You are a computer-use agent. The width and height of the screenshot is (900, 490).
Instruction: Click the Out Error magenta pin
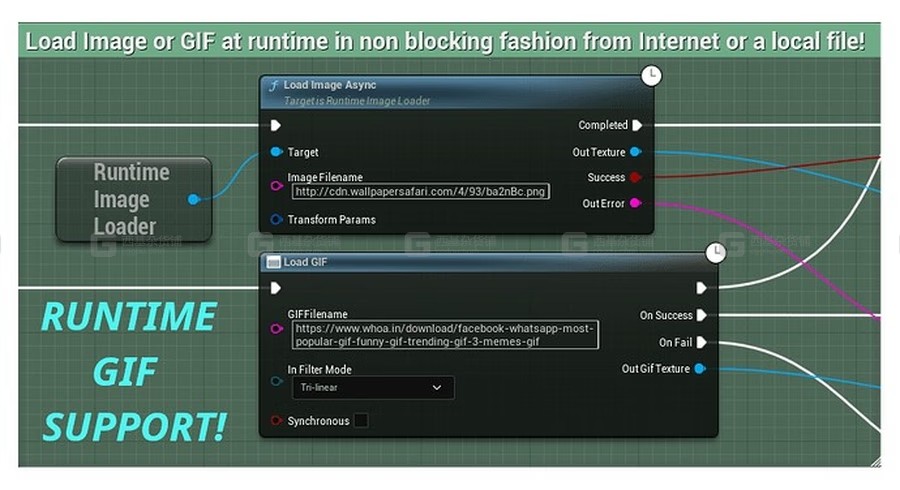[636, 204]
